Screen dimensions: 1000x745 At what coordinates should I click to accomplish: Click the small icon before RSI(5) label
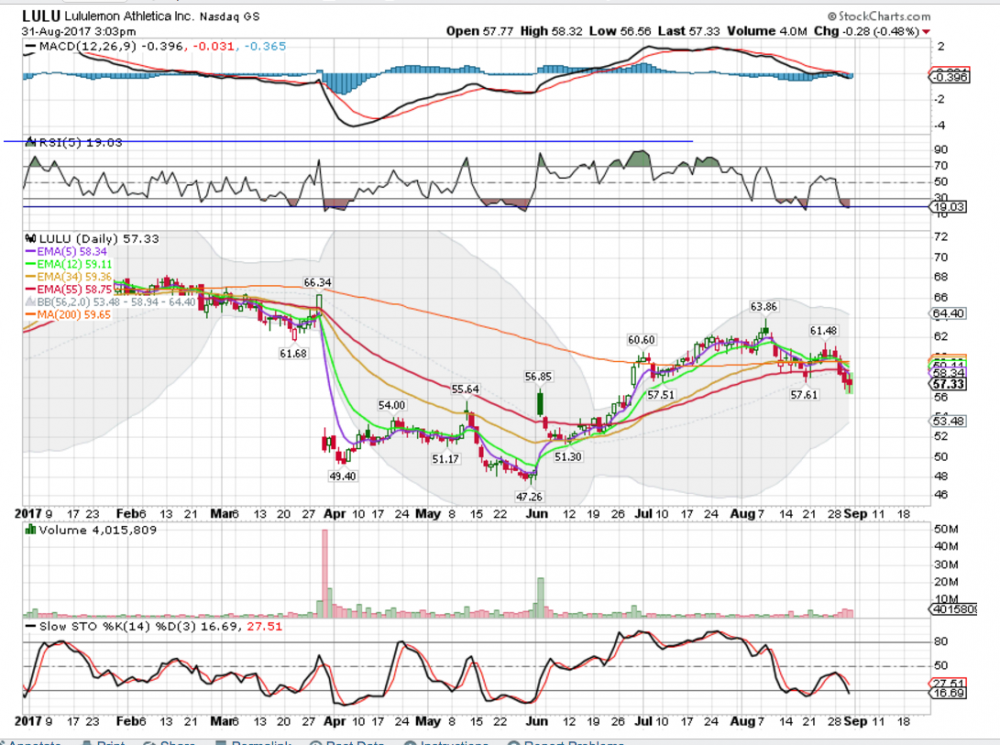[30, 141]
